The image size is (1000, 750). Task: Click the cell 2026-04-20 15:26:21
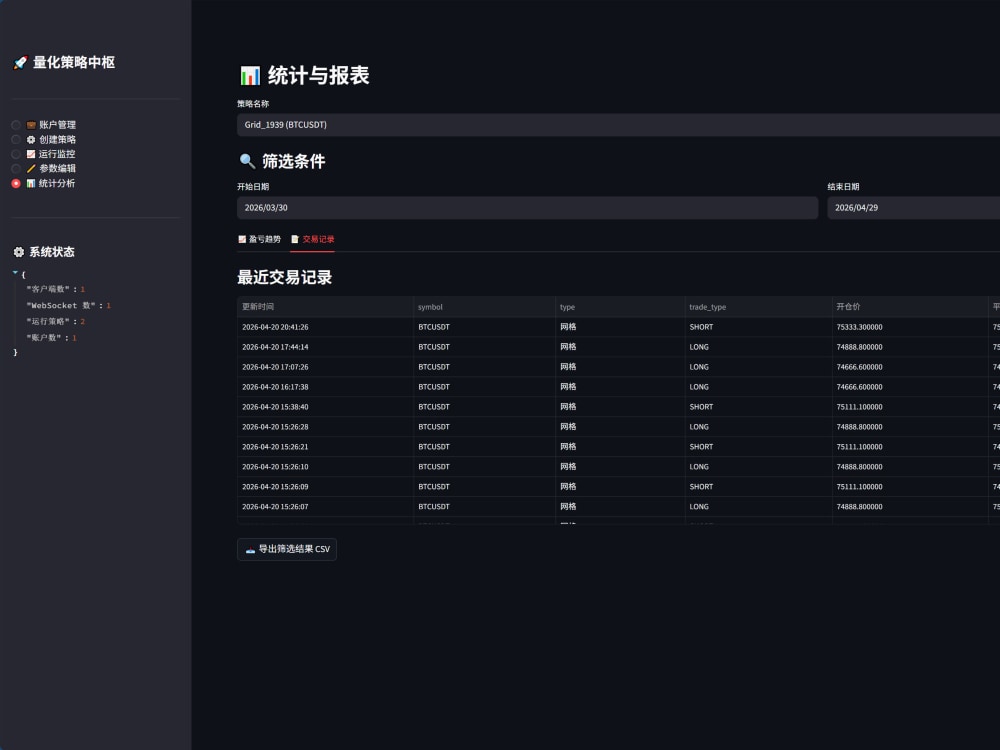click(325, 447)
